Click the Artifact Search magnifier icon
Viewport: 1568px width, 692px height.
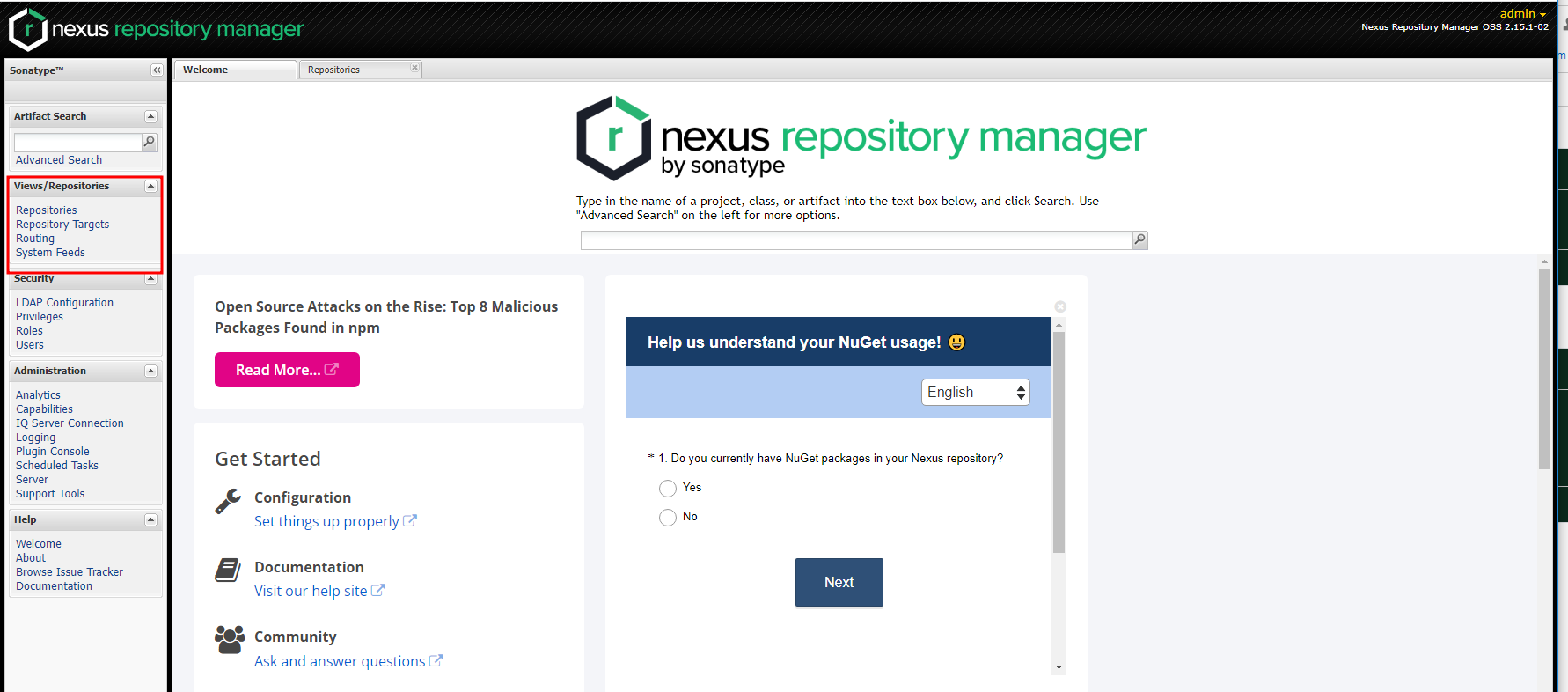coord(150,142)
